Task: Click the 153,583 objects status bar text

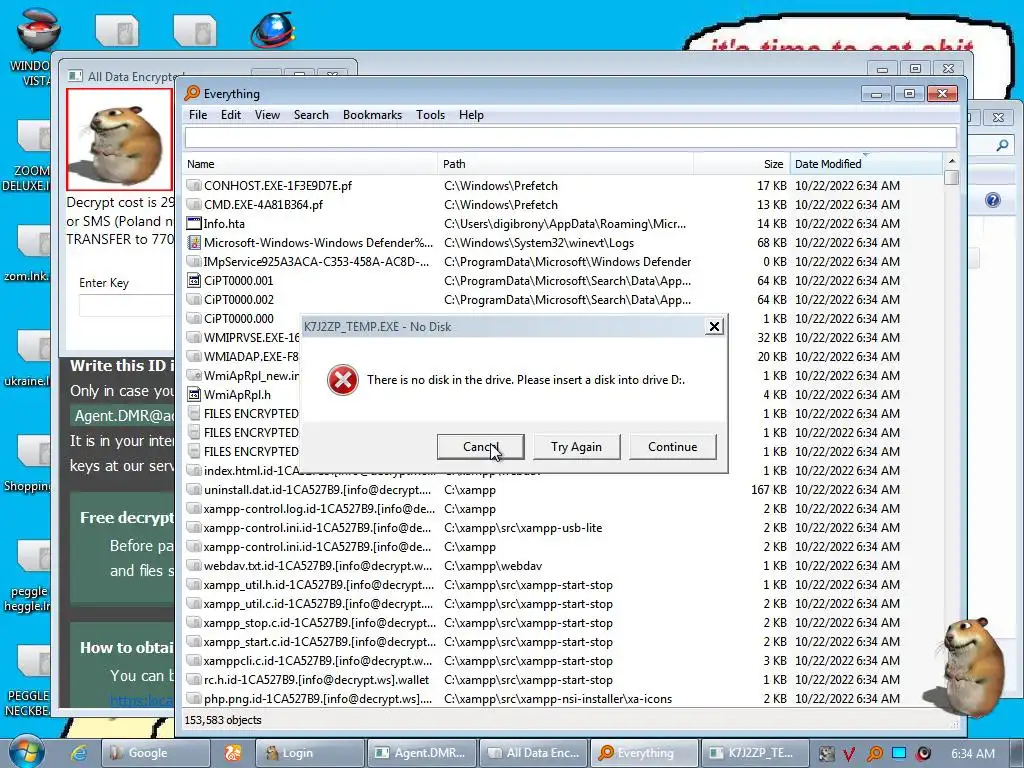Action: [223, 720]
